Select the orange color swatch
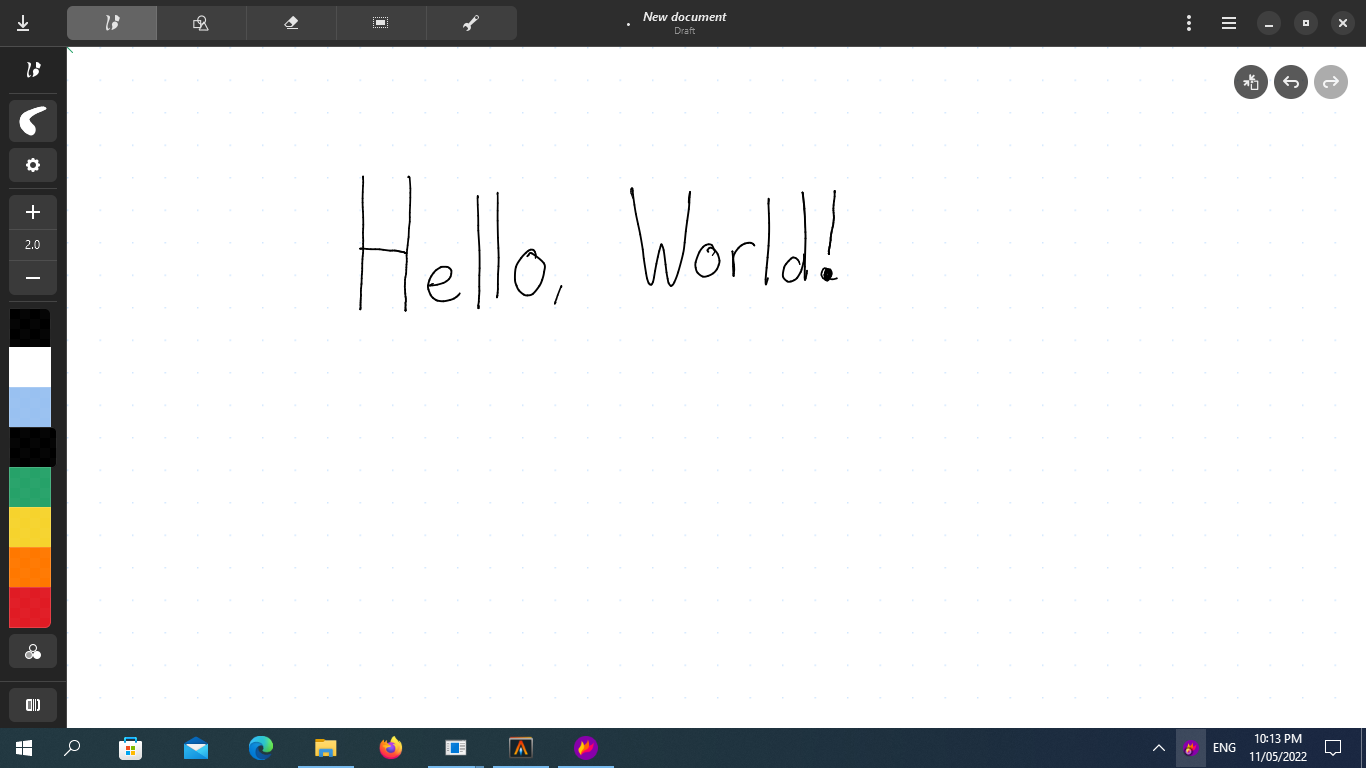Image resolution: width=1366 pixels, height=768 pixels. (x=30, y=567)
